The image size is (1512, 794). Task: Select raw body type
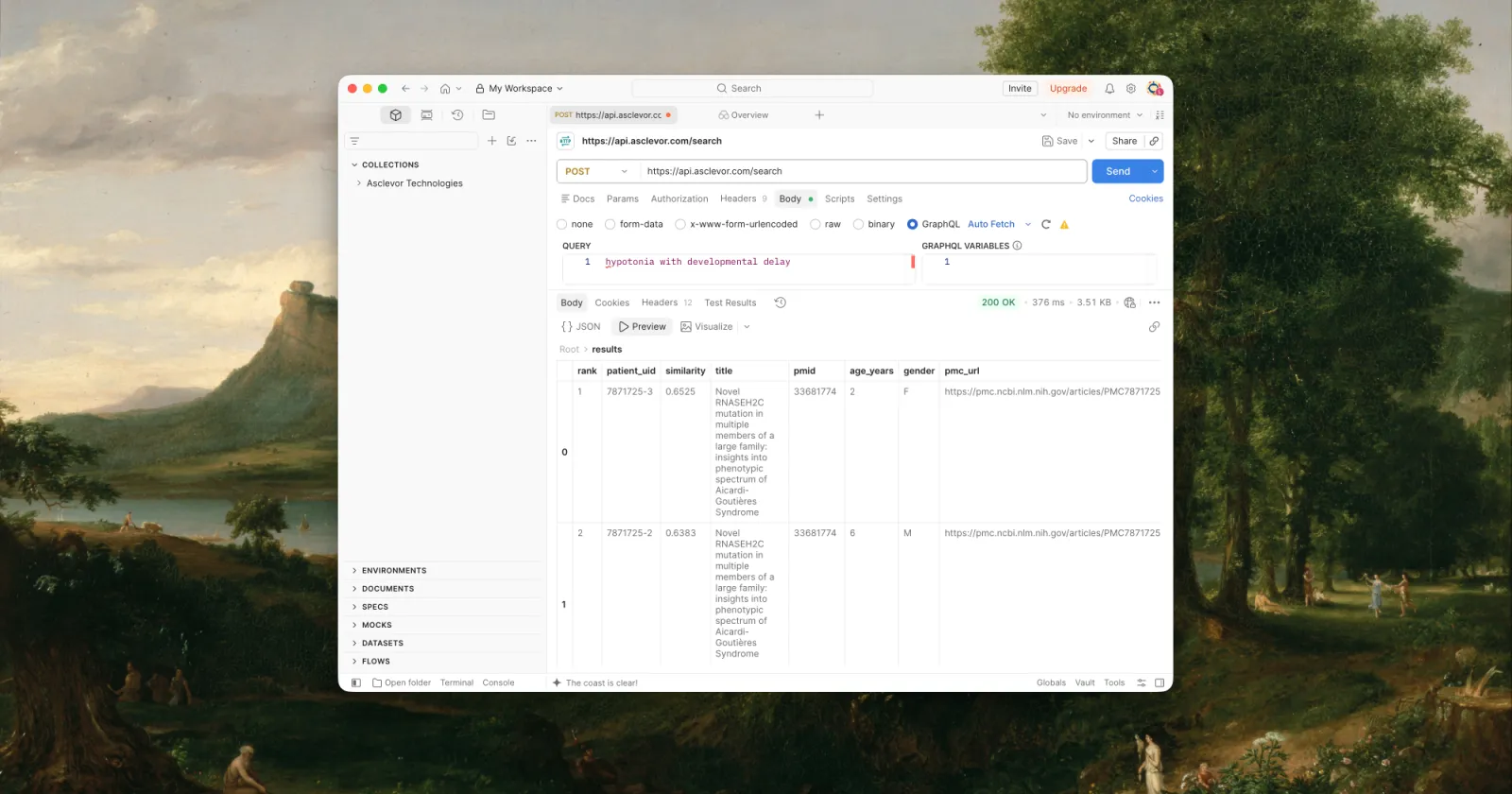(x=816, y=225)
